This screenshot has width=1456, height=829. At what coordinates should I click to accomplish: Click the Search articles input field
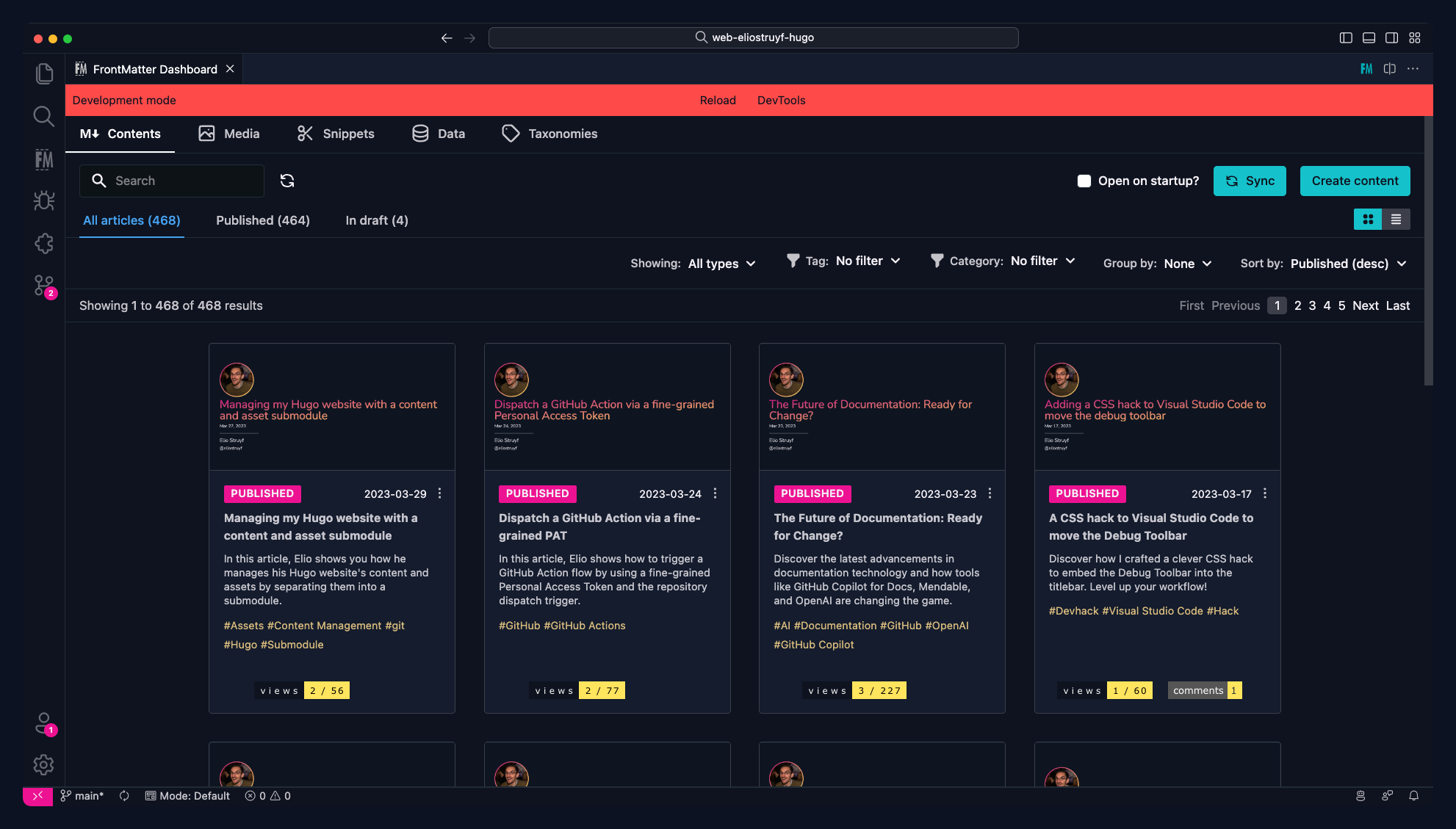pyautogui.click(x=184, y=181)
